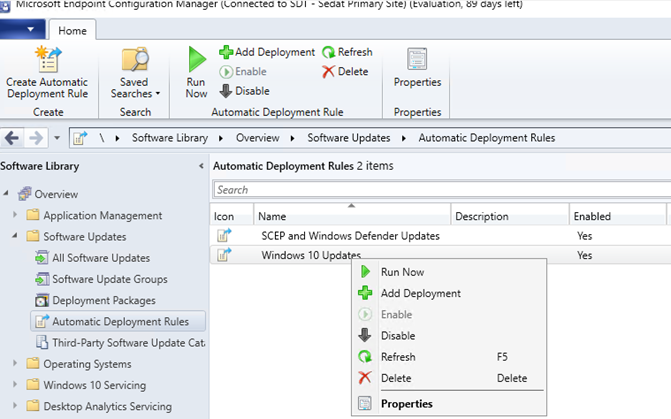Screen dimensions: 671x419
Task: Click Add Deployment in the ribbon
Action: point(267,52)
